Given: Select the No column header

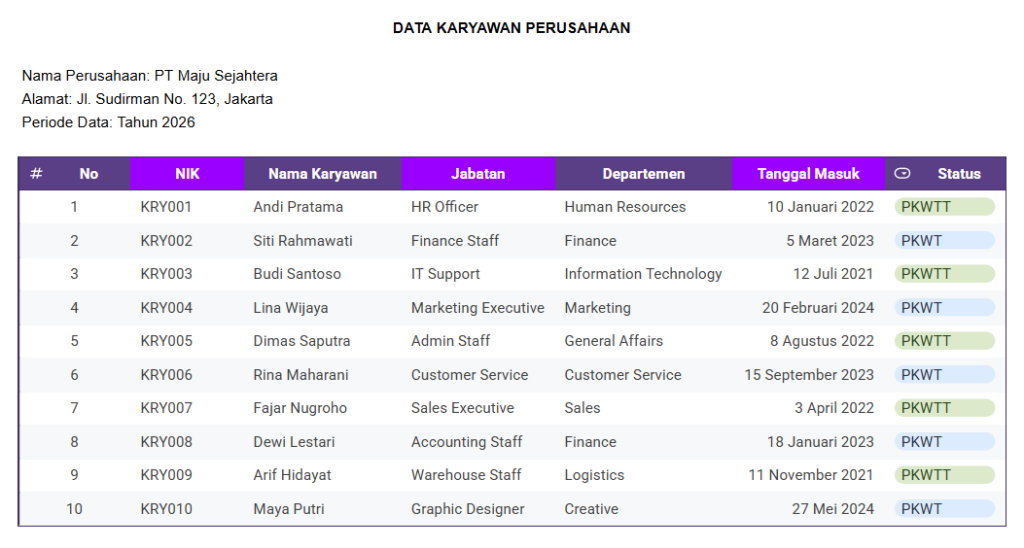Looking at the screenshot, I should tap(89, 174).
